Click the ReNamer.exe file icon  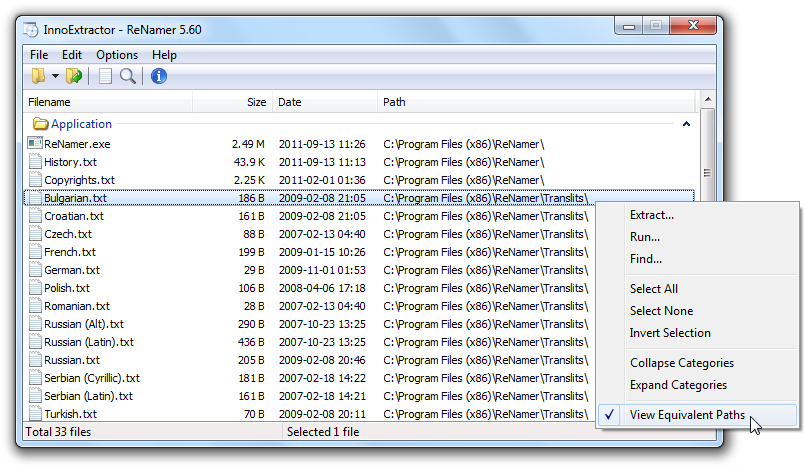tap(35, 143)
